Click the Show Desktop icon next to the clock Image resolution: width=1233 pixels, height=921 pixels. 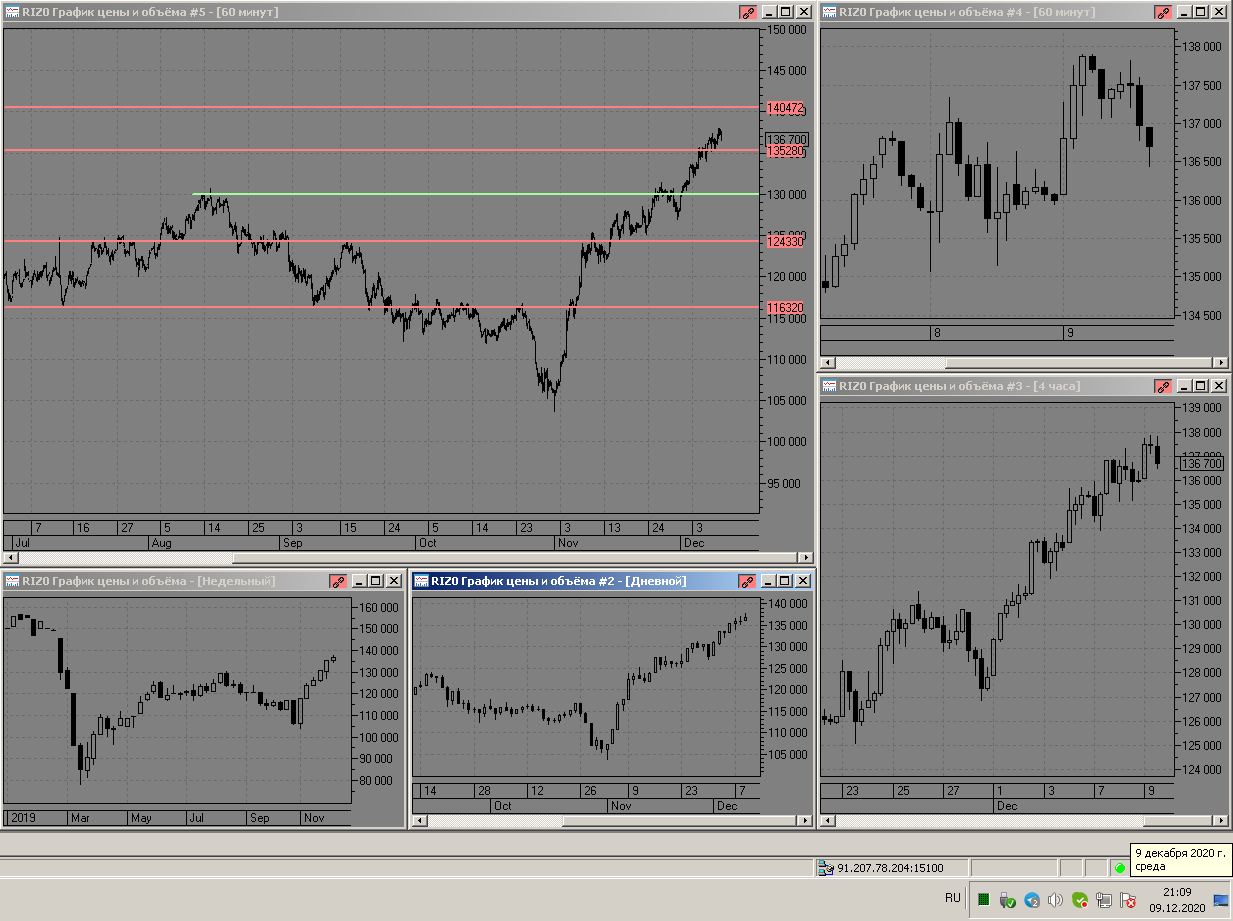pos(1221,900)
